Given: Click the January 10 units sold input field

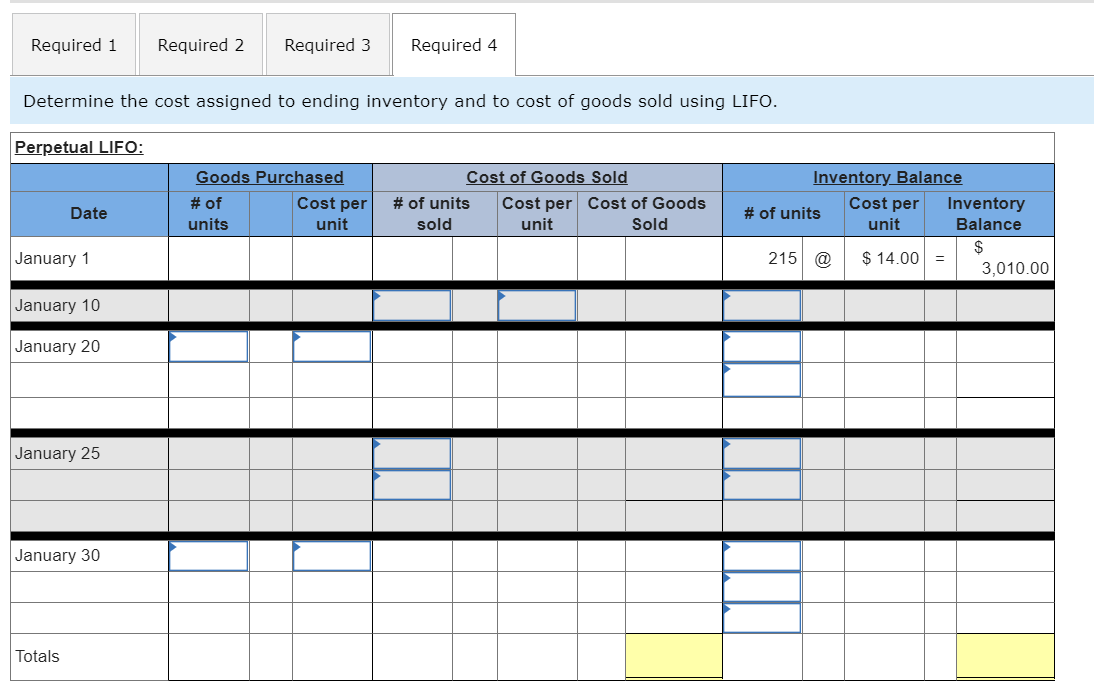Looking at the screenshot, I should click(412, 306).
